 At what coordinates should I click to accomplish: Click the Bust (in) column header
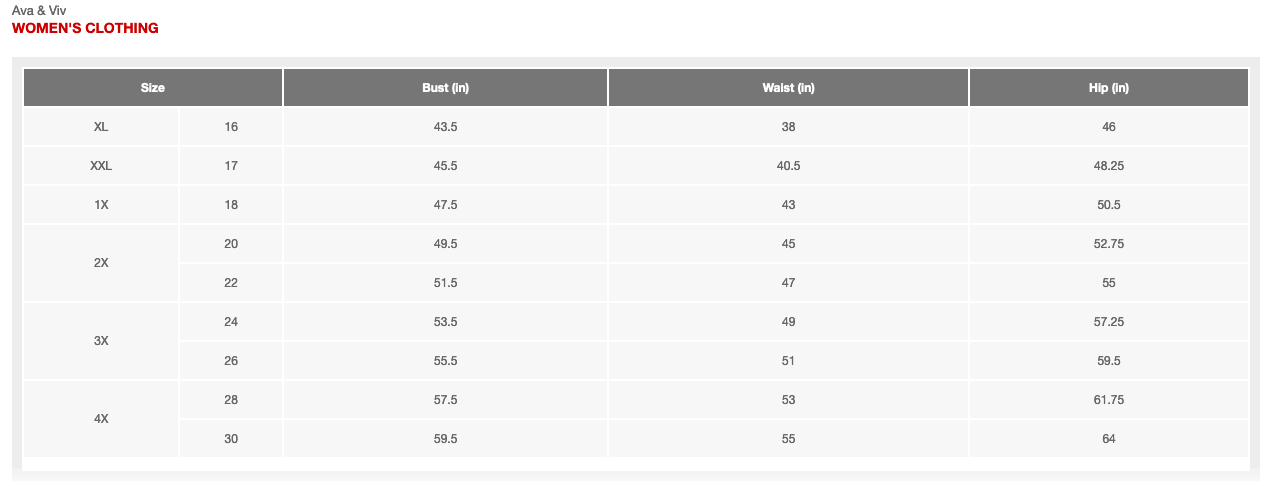click(446, 87)
